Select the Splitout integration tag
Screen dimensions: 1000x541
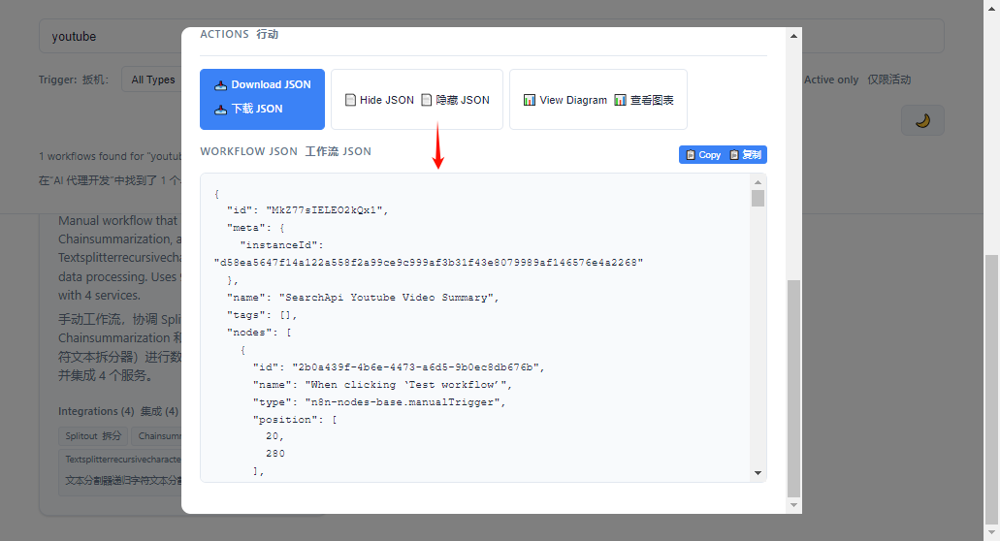(x=93, y=435)
